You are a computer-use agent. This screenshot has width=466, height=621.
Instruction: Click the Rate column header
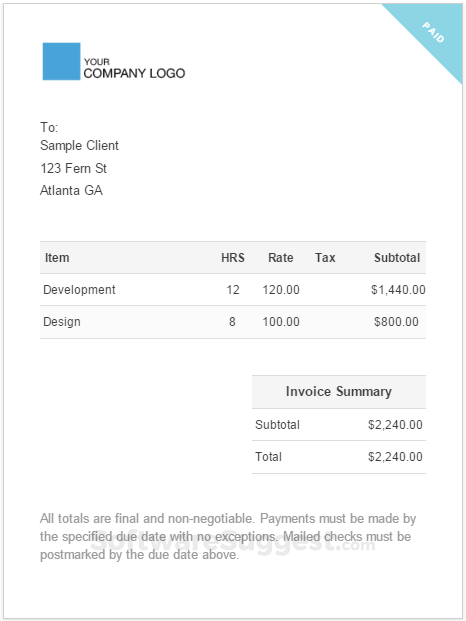point(281,258)
